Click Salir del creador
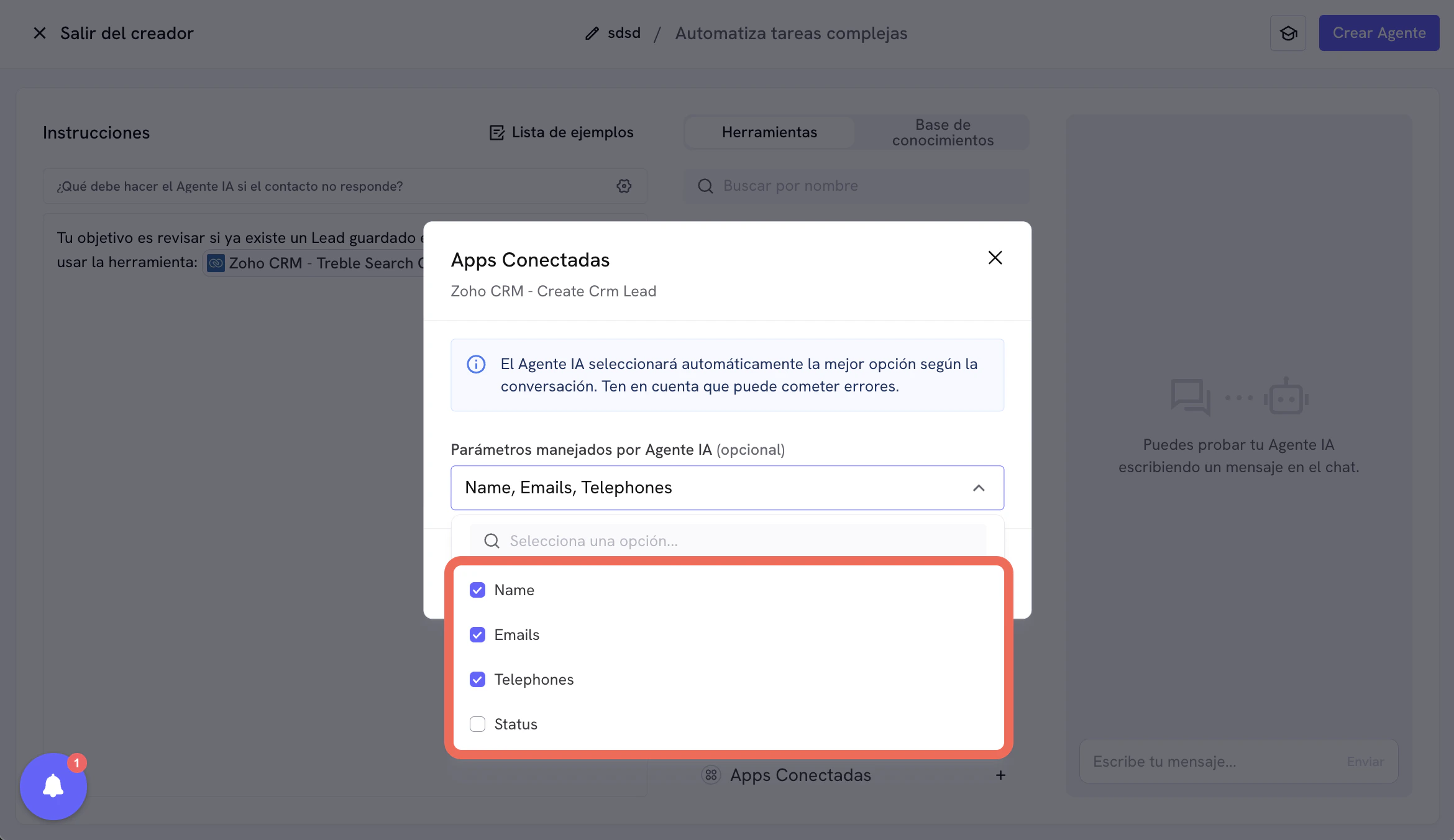Viewport: 1454px width, 840px height. point(127,33)
